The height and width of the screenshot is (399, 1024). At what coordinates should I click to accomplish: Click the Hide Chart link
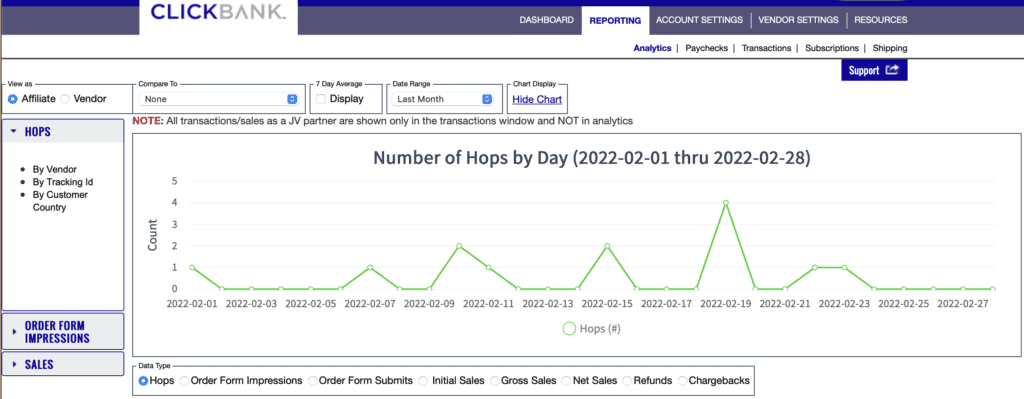[x=537, y=100]
